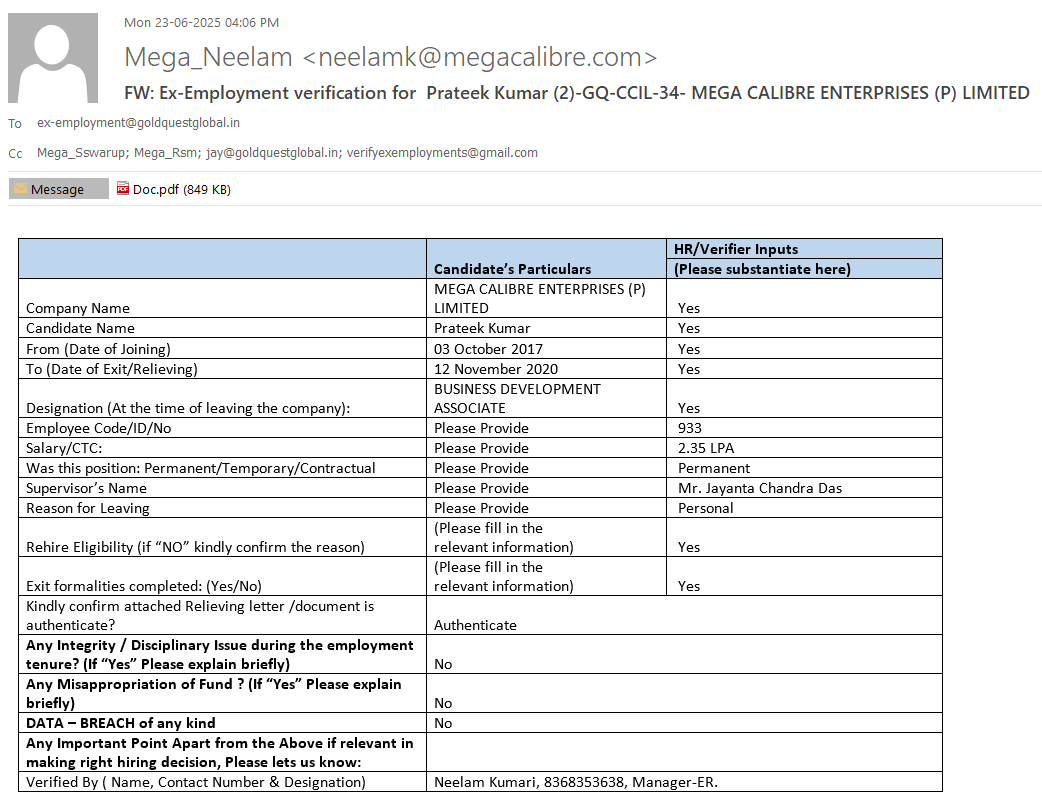The image size is (1042, 806).
Task: Click Cc recipient jay@goldquestglobal.in
Action: coord(272,153)
